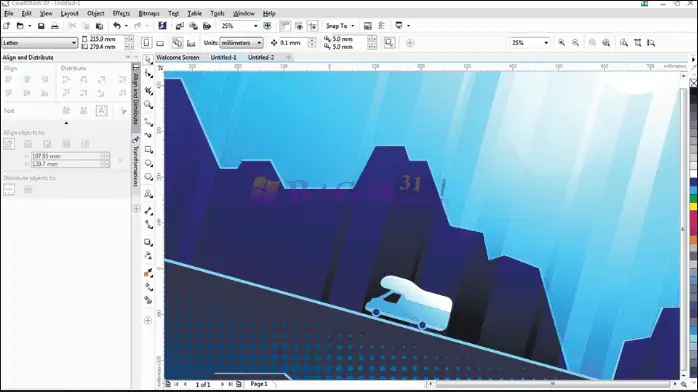Click the Print icon
This screenshot has width=698, height=392.
[x=55, y=26]
